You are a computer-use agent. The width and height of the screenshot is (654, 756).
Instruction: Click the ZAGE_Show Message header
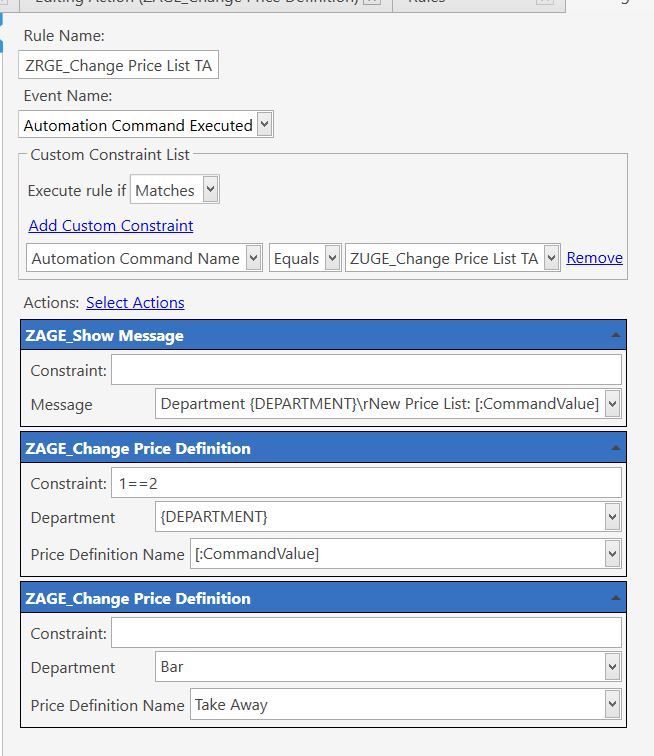pos(323,335)
